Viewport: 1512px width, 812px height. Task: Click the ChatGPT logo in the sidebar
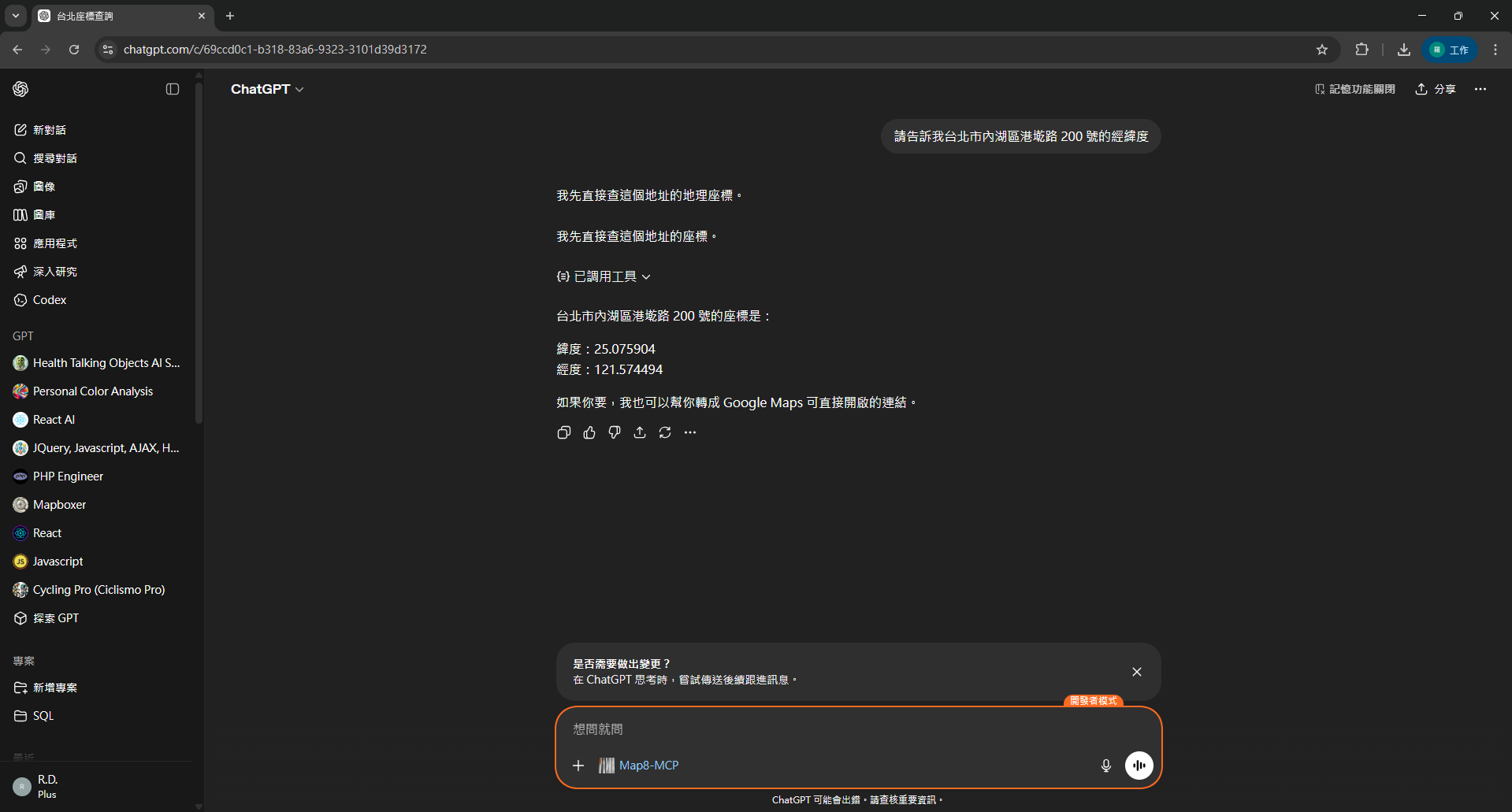tap(20, 89)
